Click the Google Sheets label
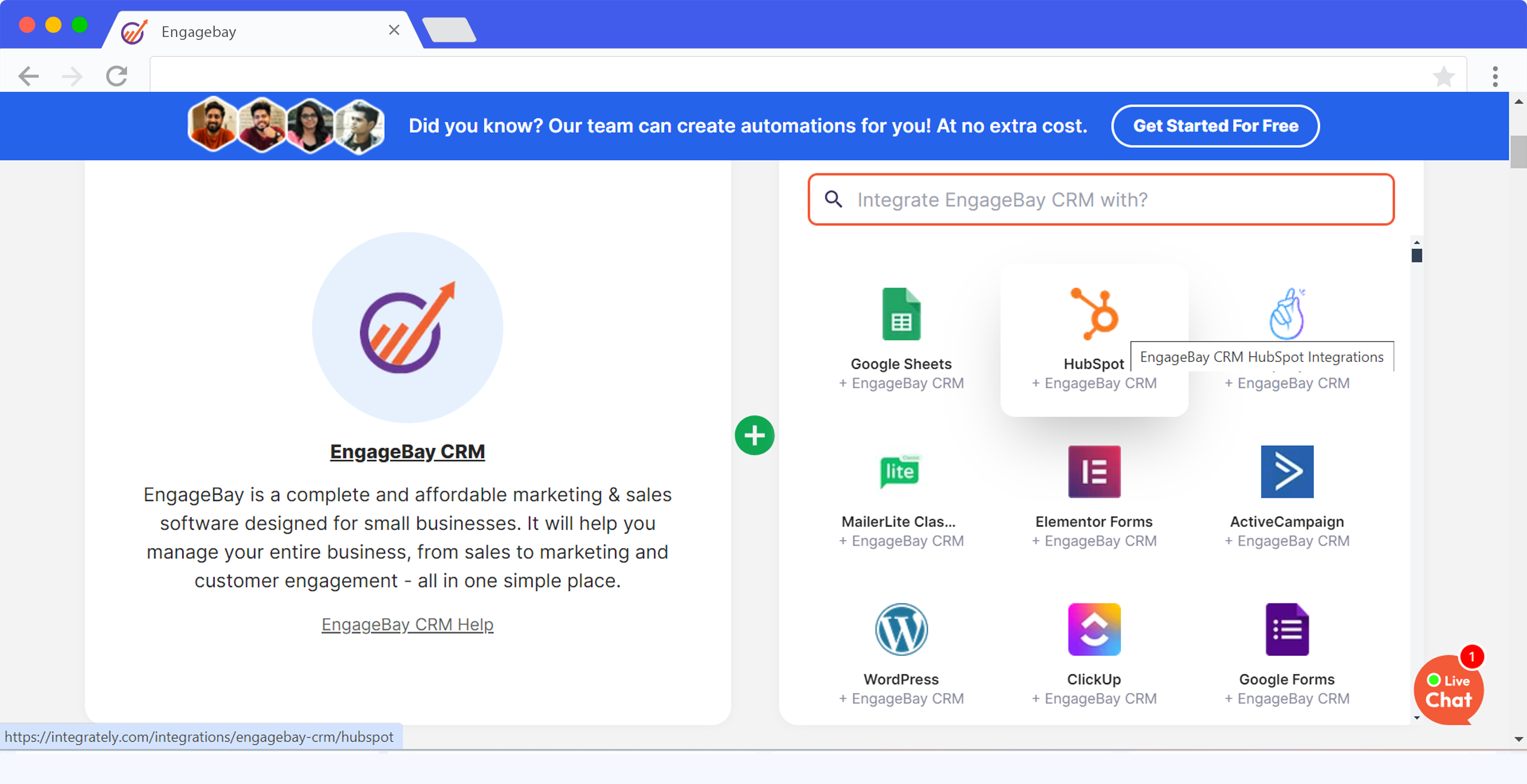The image size is (1527, 784). (901, 364)
